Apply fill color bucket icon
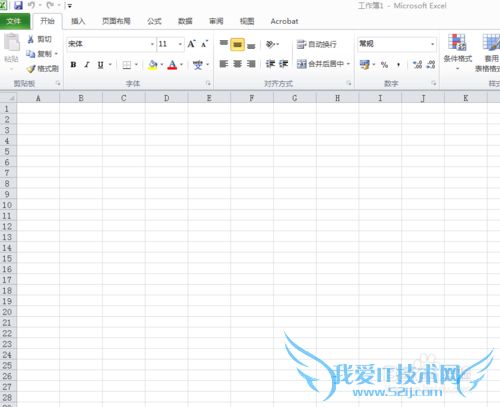500x407 pixels. (153, 65)
